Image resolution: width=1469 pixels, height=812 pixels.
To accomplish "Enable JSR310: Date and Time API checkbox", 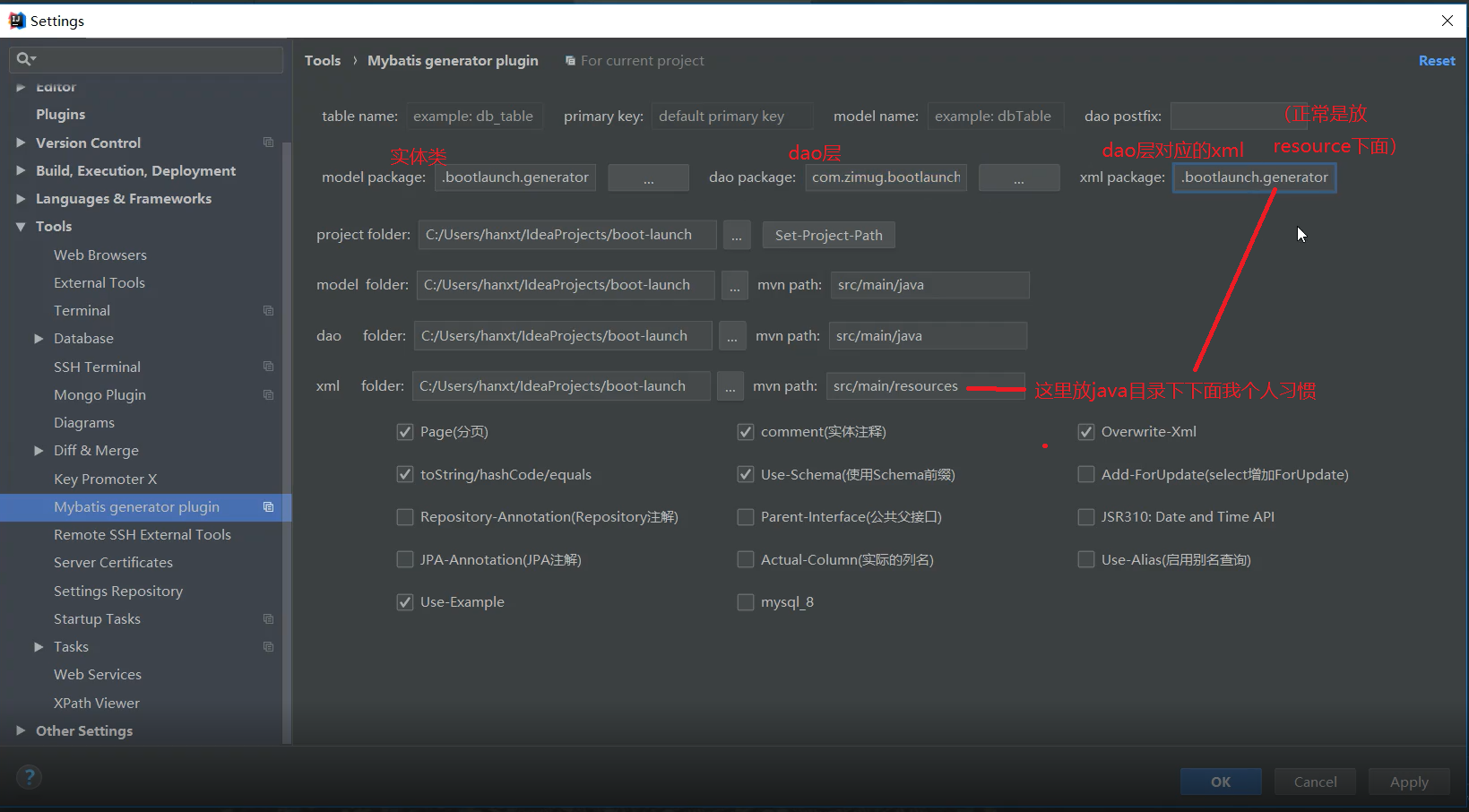I will point(1086,517).
